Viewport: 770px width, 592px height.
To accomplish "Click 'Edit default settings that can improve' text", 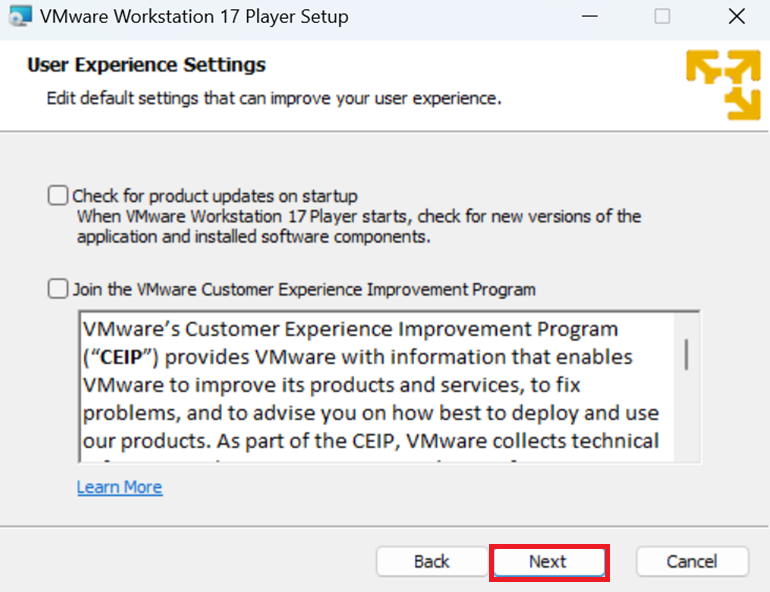I will pyautogui.click(x=274, y=98).
